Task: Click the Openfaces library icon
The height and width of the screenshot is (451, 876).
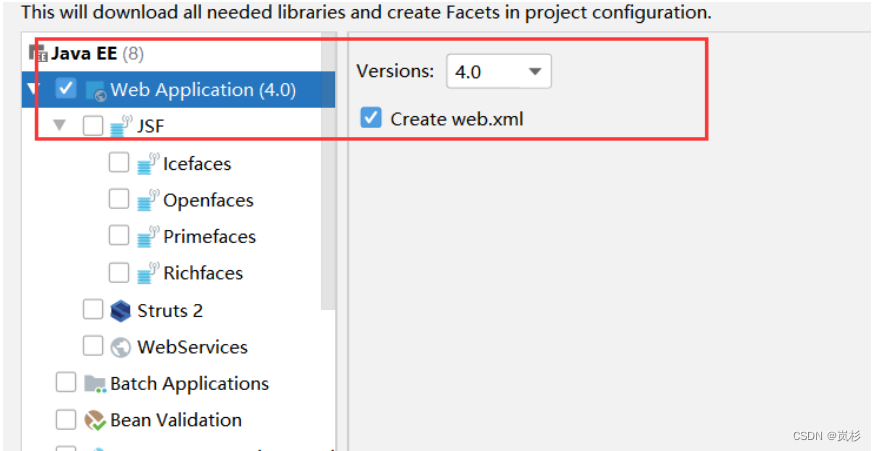Action: tap(148, 200)
